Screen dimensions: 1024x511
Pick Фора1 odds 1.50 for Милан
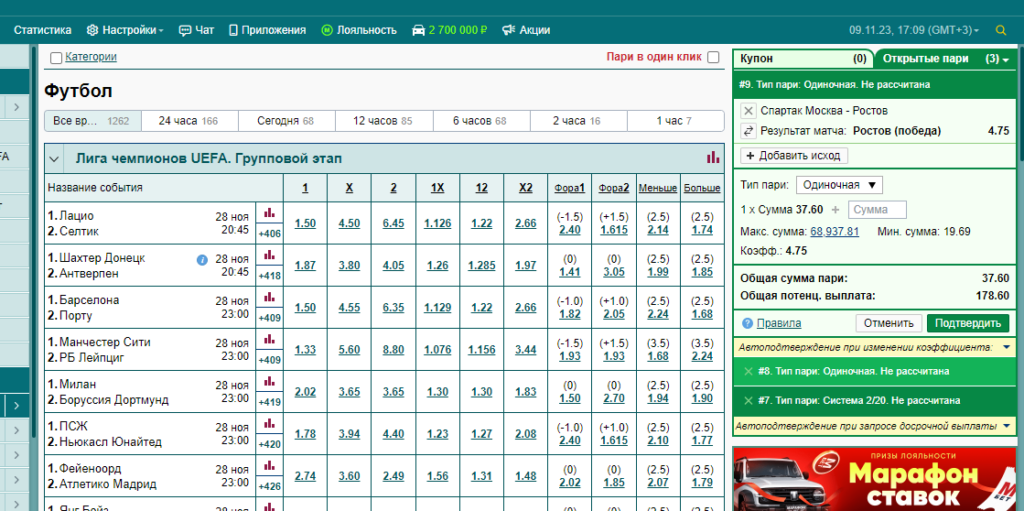[569, 399]
